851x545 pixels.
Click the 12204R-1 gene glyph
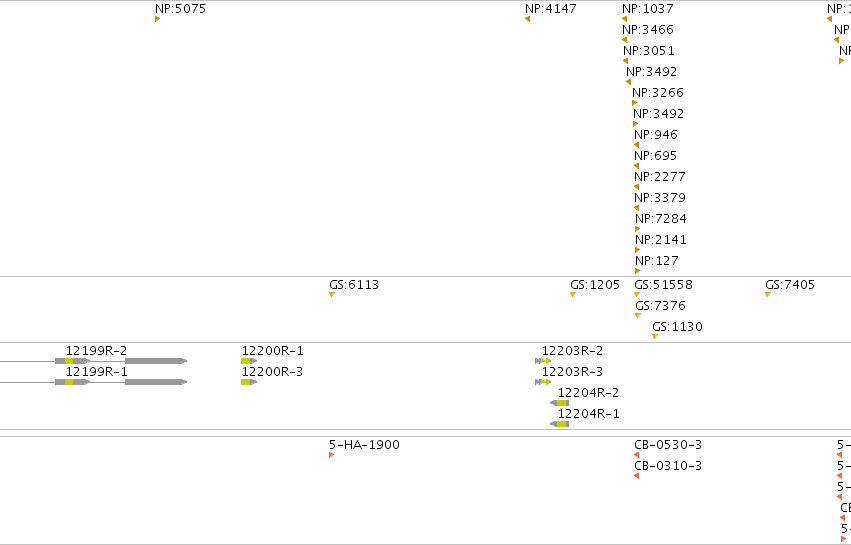(x=560, y=424)
